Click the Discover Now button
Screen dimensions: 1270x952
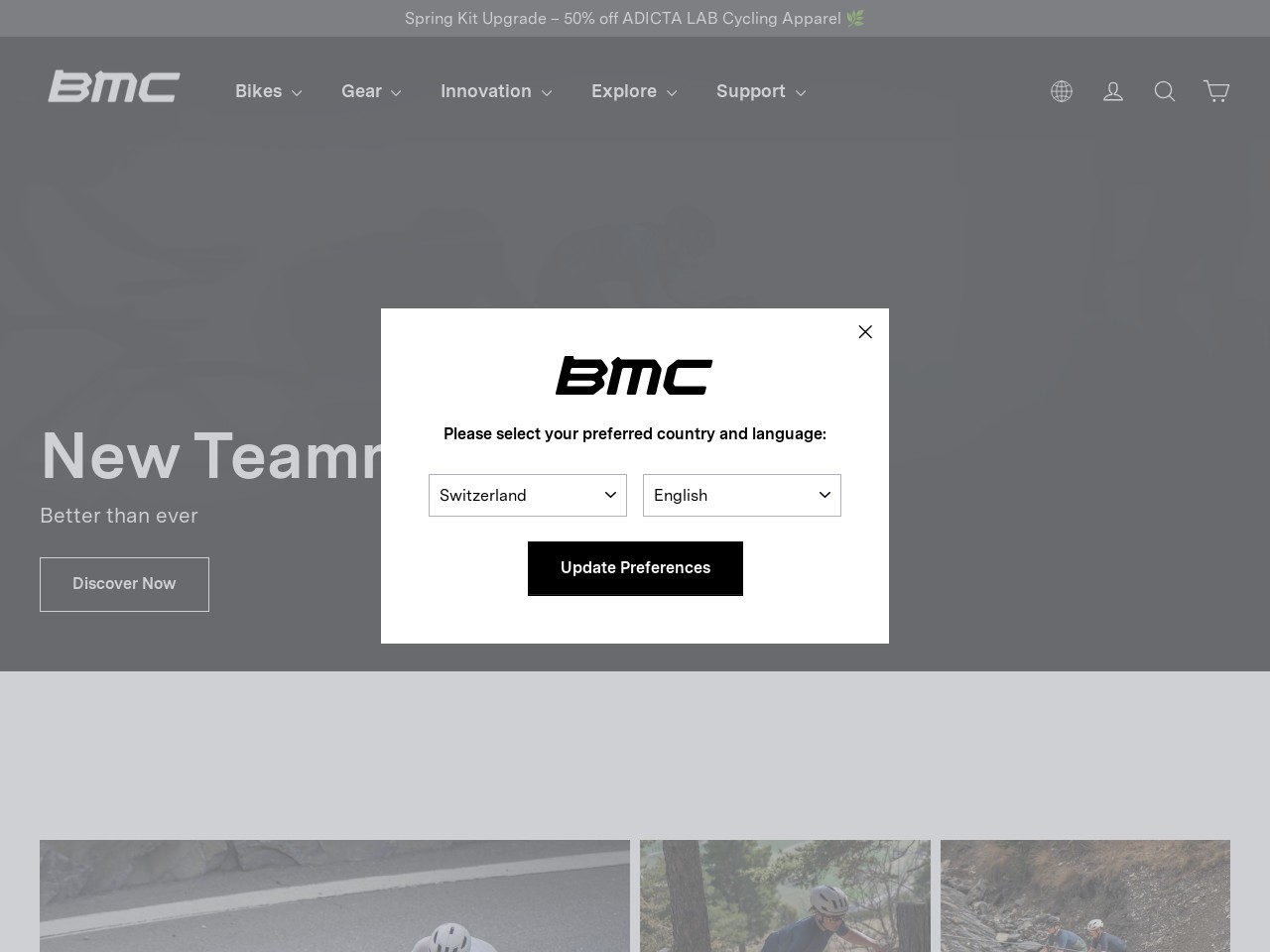(124, 584)
